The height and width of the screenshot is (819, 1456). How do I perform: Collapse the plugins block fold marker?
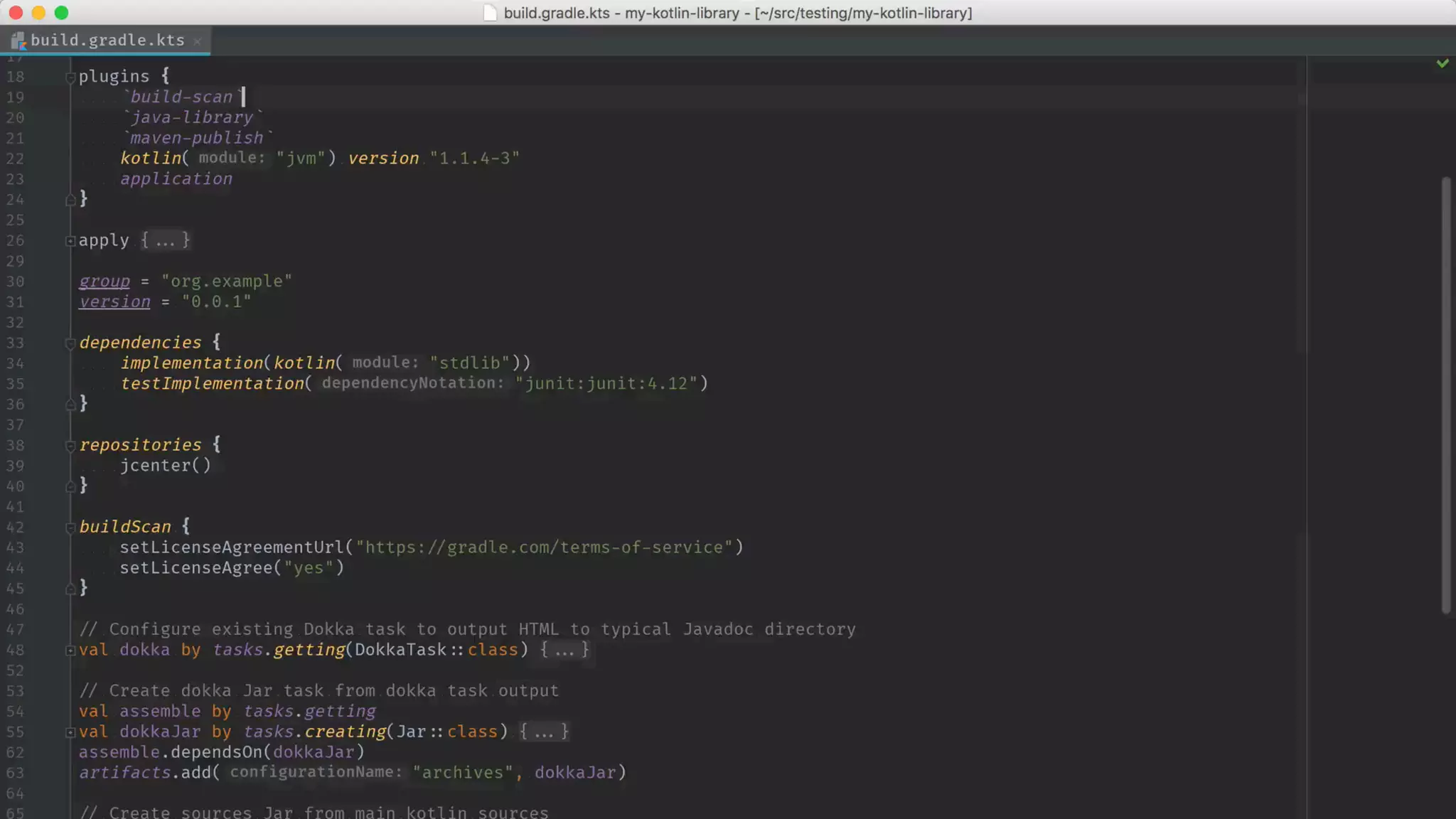tap(70, 77)
